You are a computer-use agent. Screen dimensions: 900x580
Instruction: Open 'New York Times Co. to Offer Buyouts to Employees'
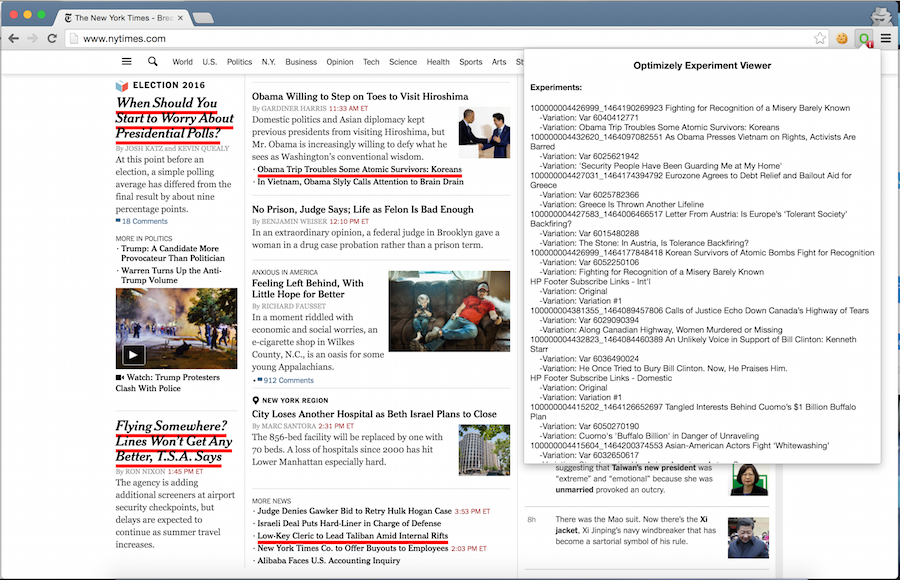tap(352, 548)
